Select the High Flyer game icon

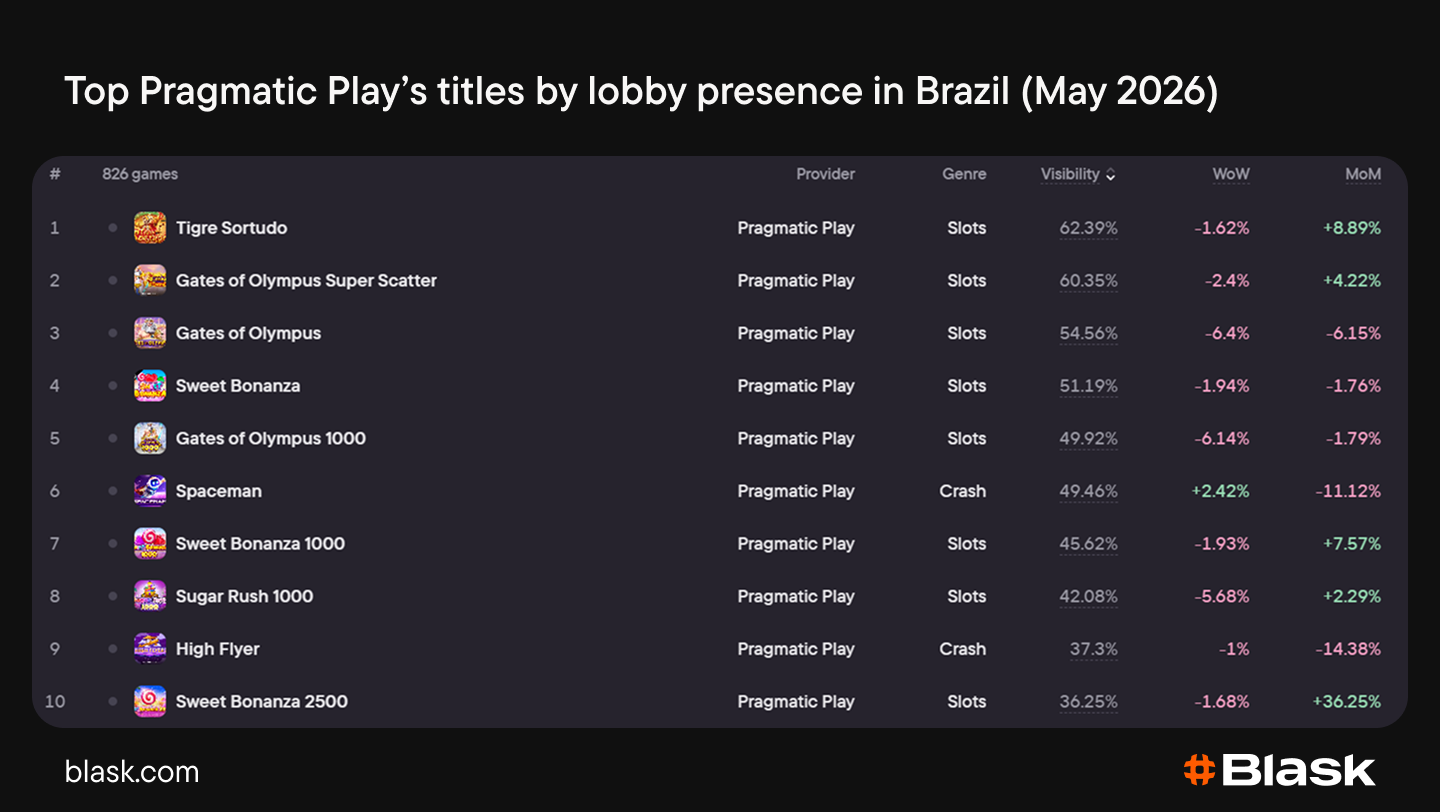150,649
